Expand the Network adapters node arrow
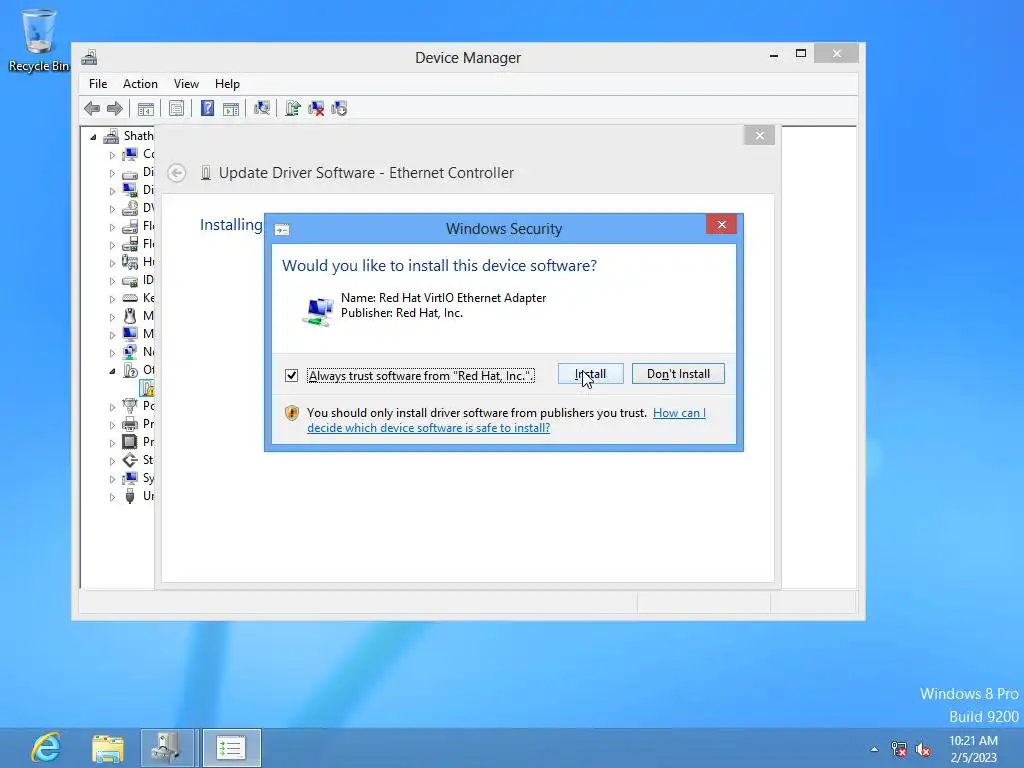The width and height of the screenshot is (1024, 768). 112,353
